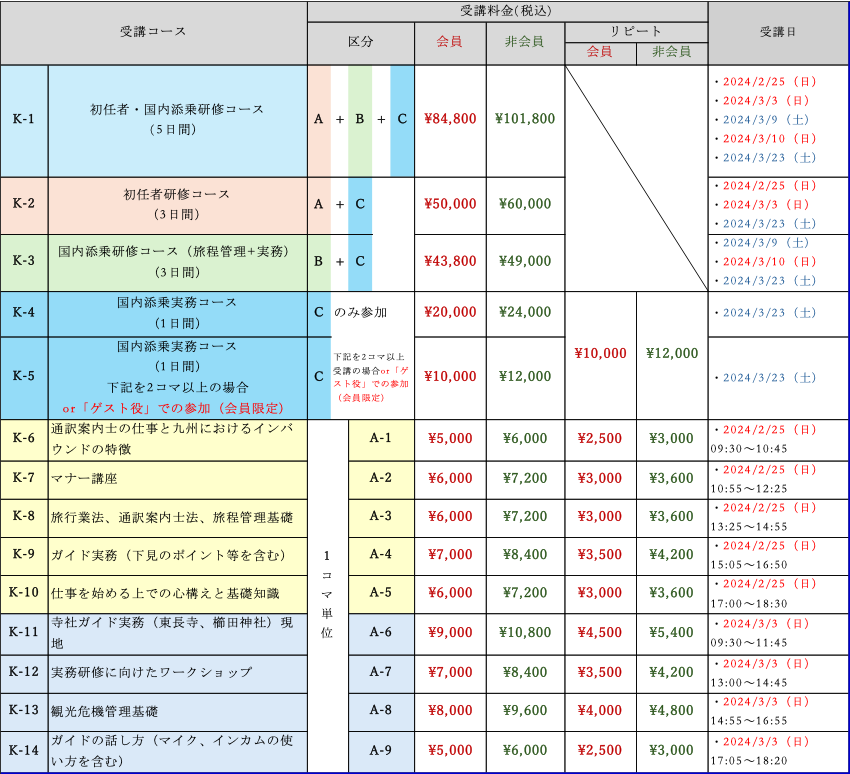Select the K-11 course code cell

pos(24,634)
